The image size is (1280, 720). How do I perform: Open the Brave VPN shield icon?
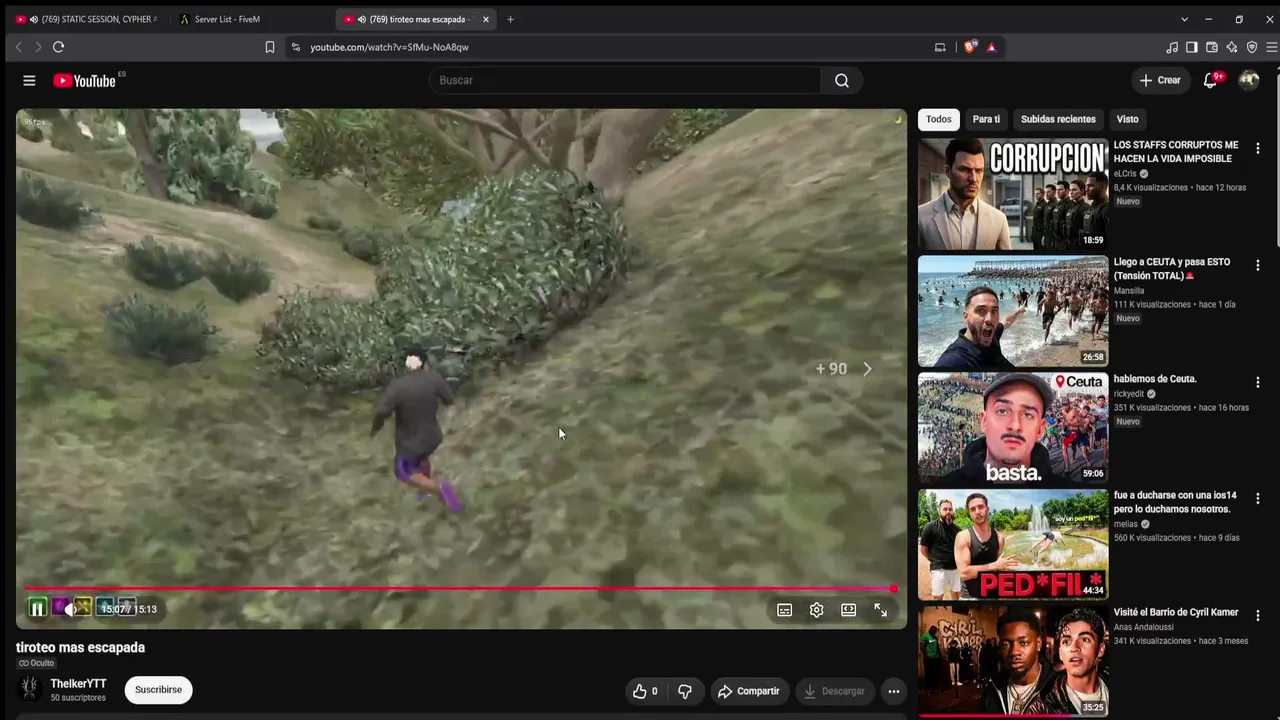click(x=1252, y=47)
